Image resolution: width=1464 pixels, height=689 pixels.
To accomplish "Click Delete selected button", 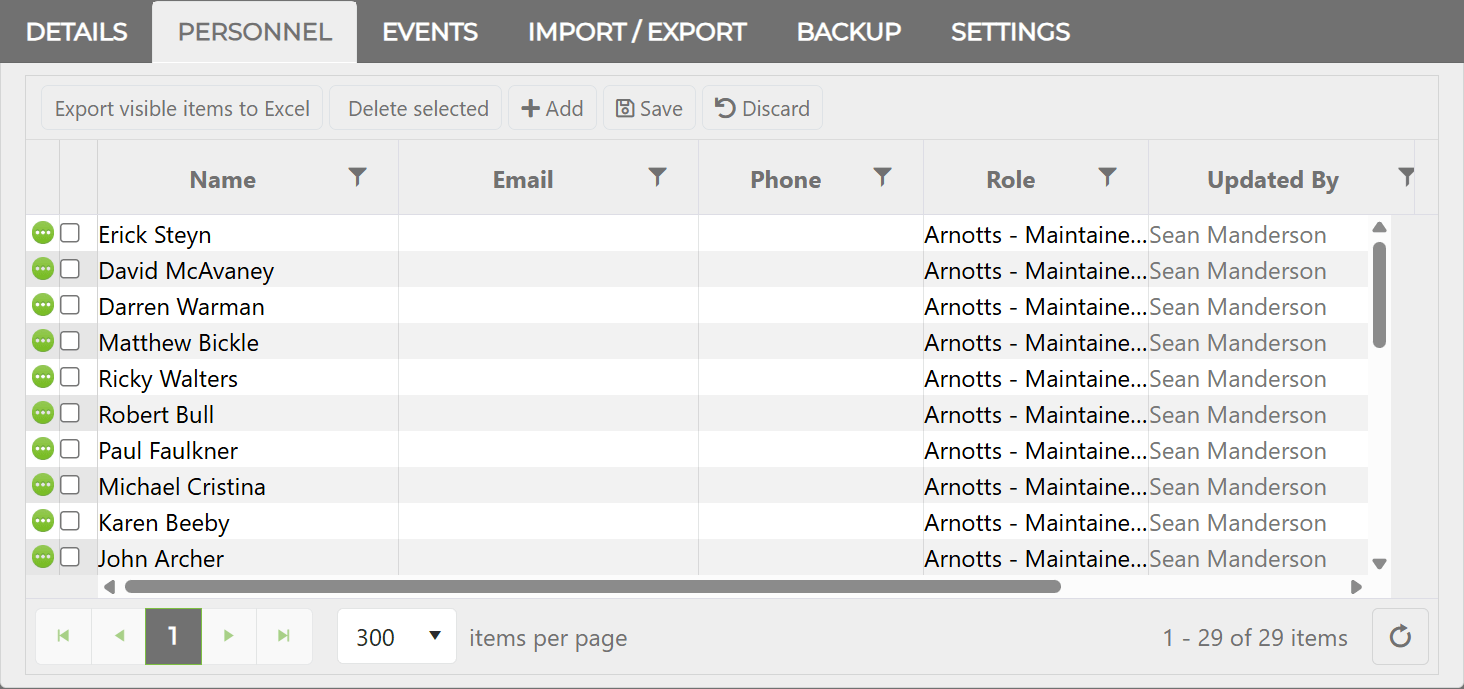I will click(x=418, y=108).
